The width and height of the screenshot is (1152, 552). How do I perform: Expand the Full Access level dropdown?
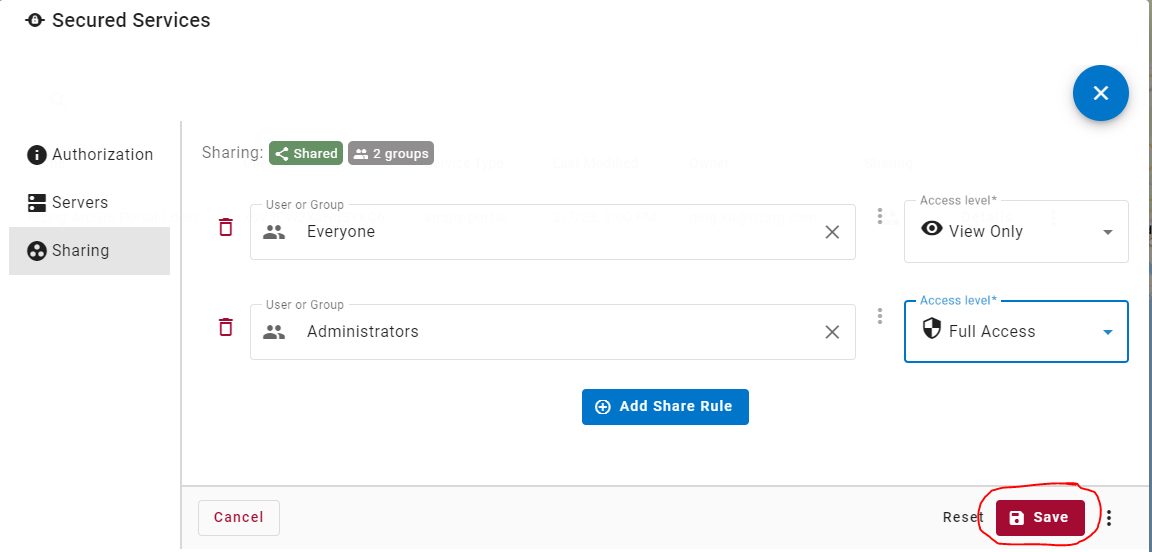point(1107,332)
